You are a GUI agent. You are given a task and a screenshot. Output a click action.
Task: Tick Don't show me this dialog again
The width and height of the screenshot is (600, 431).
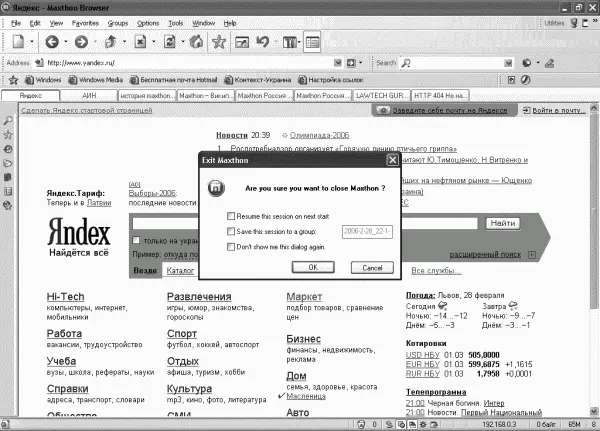231,246
